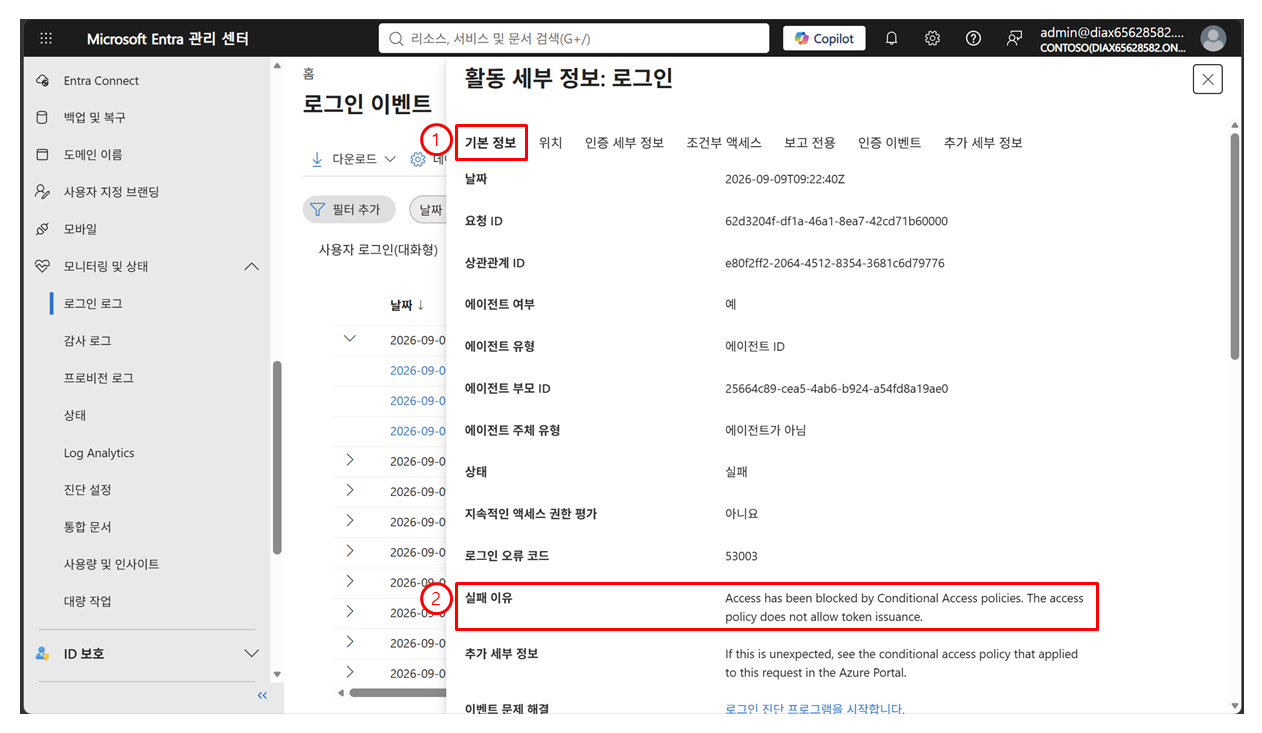
Task: Open the 인증 세부 정보 tab
Action: (625, 143)
